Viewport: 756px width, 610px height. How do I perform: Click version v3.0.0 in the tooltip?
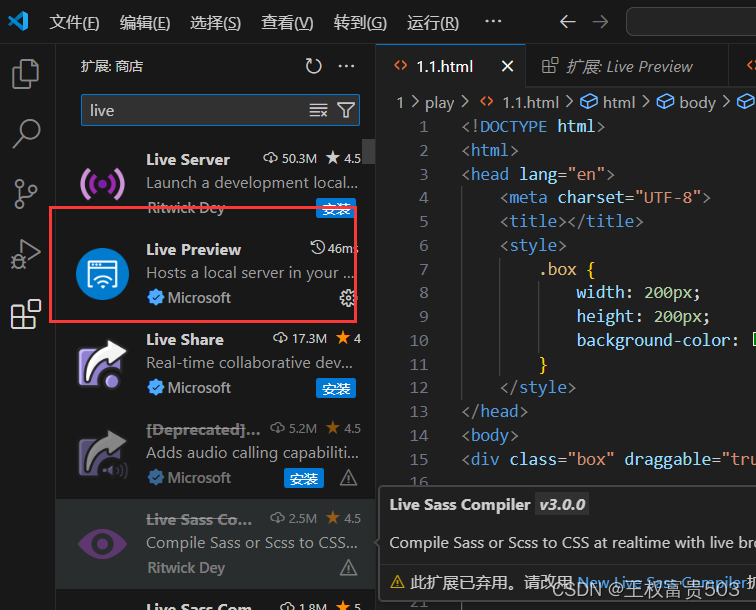(x=562, y=504)
